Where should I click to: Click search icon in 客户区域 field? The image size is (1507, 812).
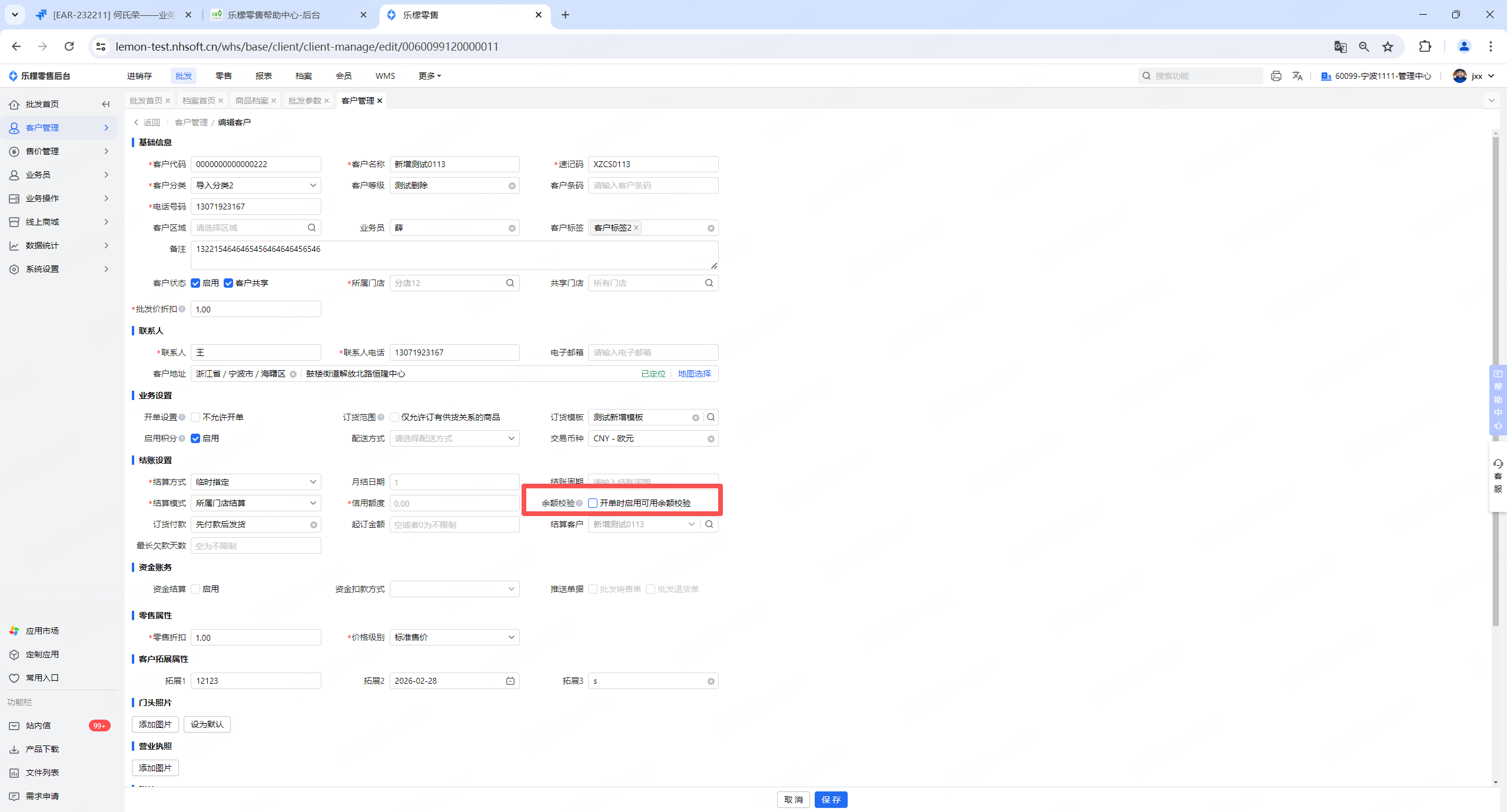click(312, 228)
